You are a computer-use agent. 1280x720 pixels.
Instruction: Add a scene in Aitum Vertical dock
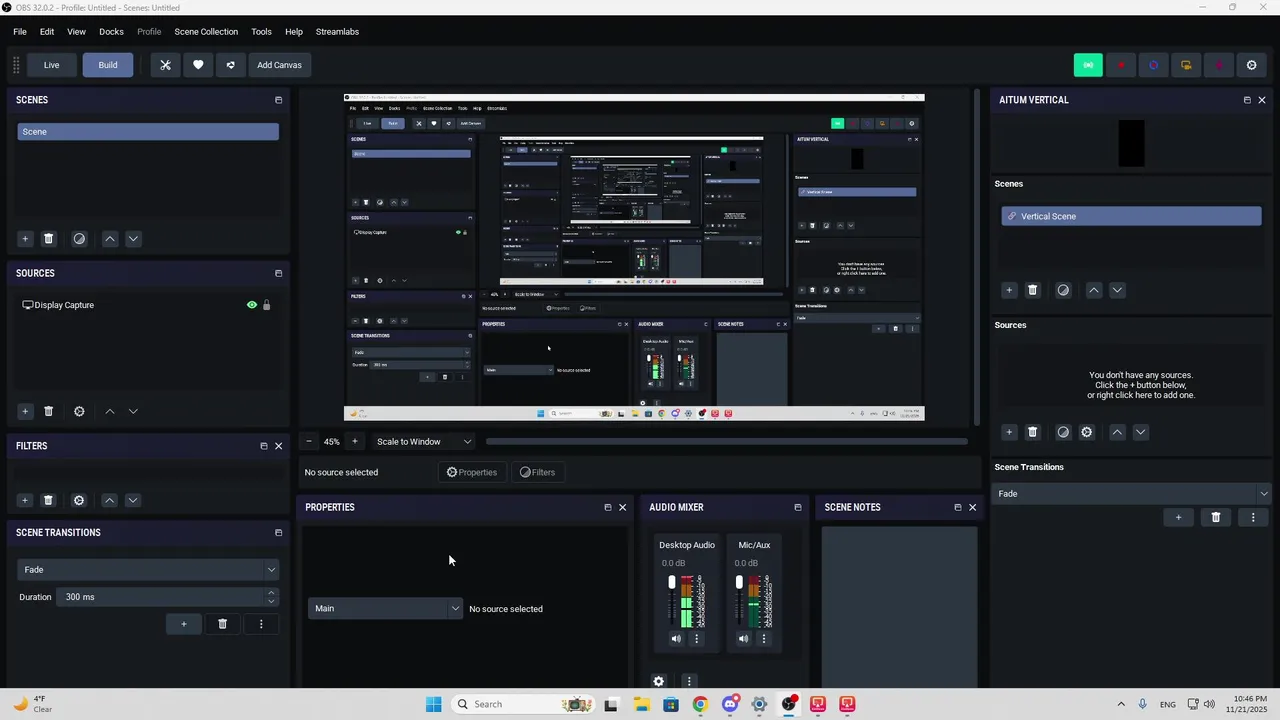click(1009, 290)
